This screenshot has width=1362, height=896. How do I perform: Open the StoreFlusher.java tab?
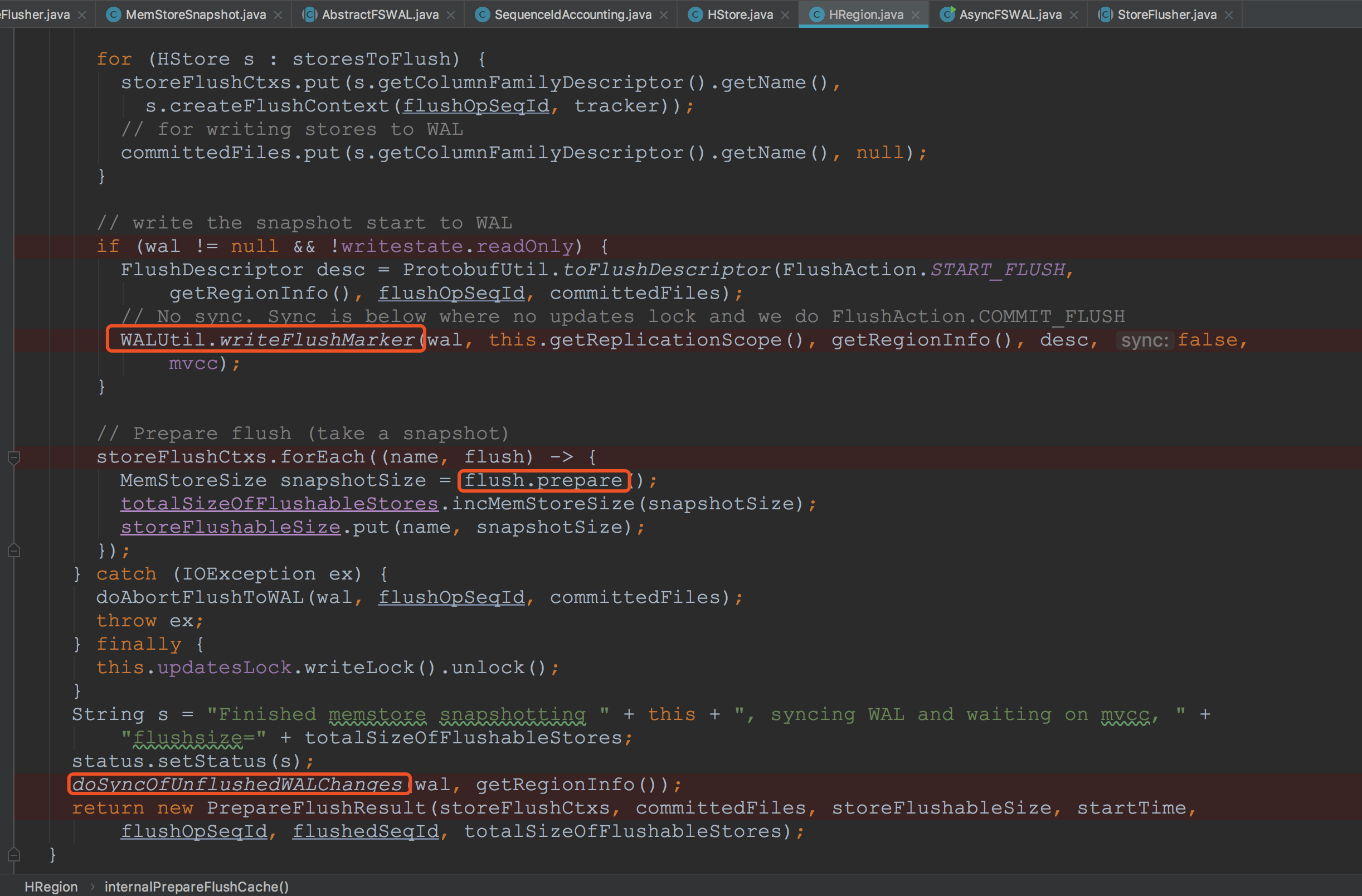[1166, 15]
